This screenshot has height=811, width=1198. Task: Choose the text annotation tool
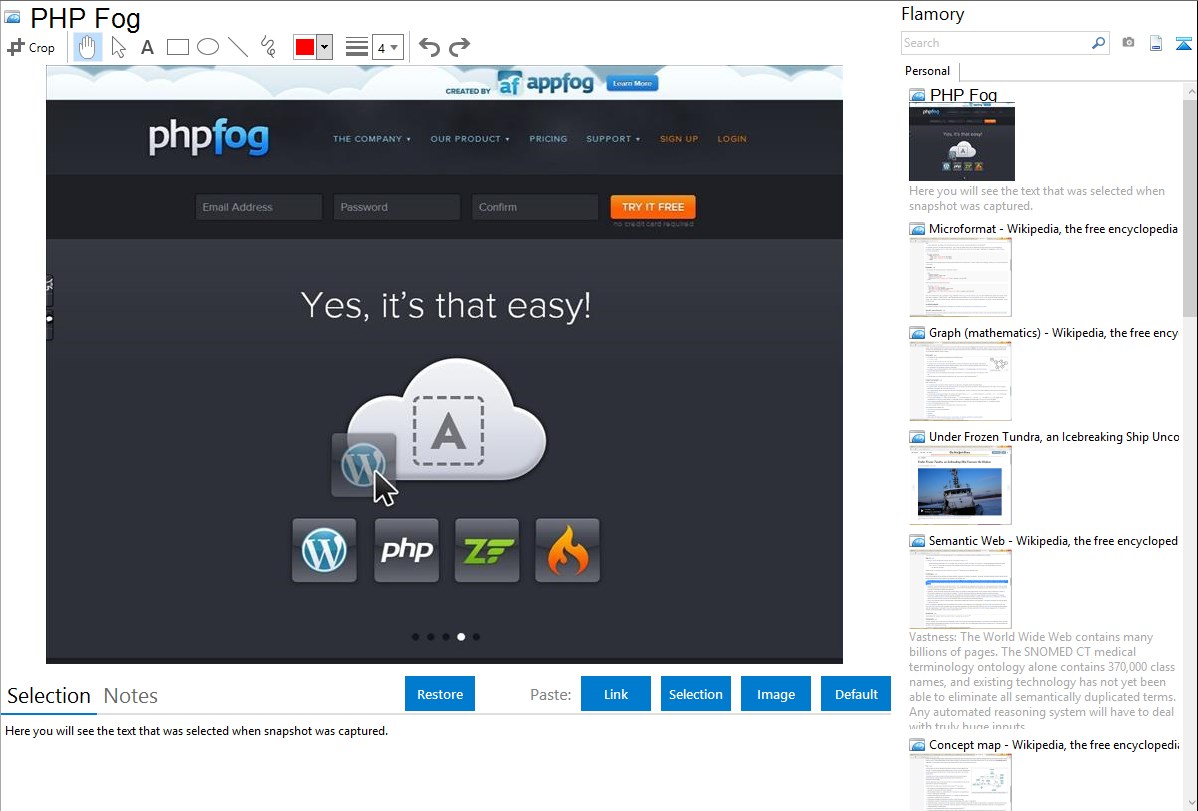[x=147, y=47]
